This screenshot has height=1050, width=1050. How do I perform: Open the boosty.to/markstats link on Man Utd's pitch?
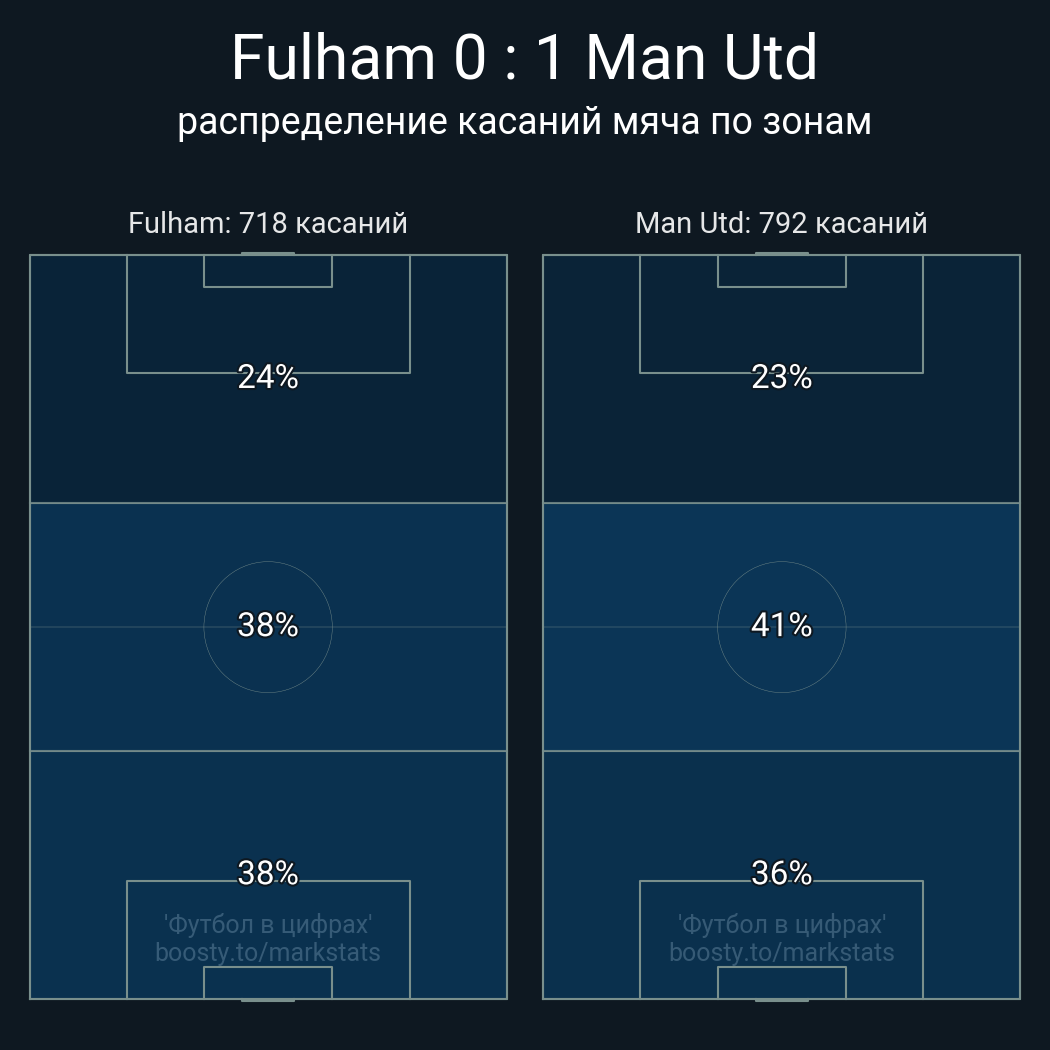[x=781, y=952]
